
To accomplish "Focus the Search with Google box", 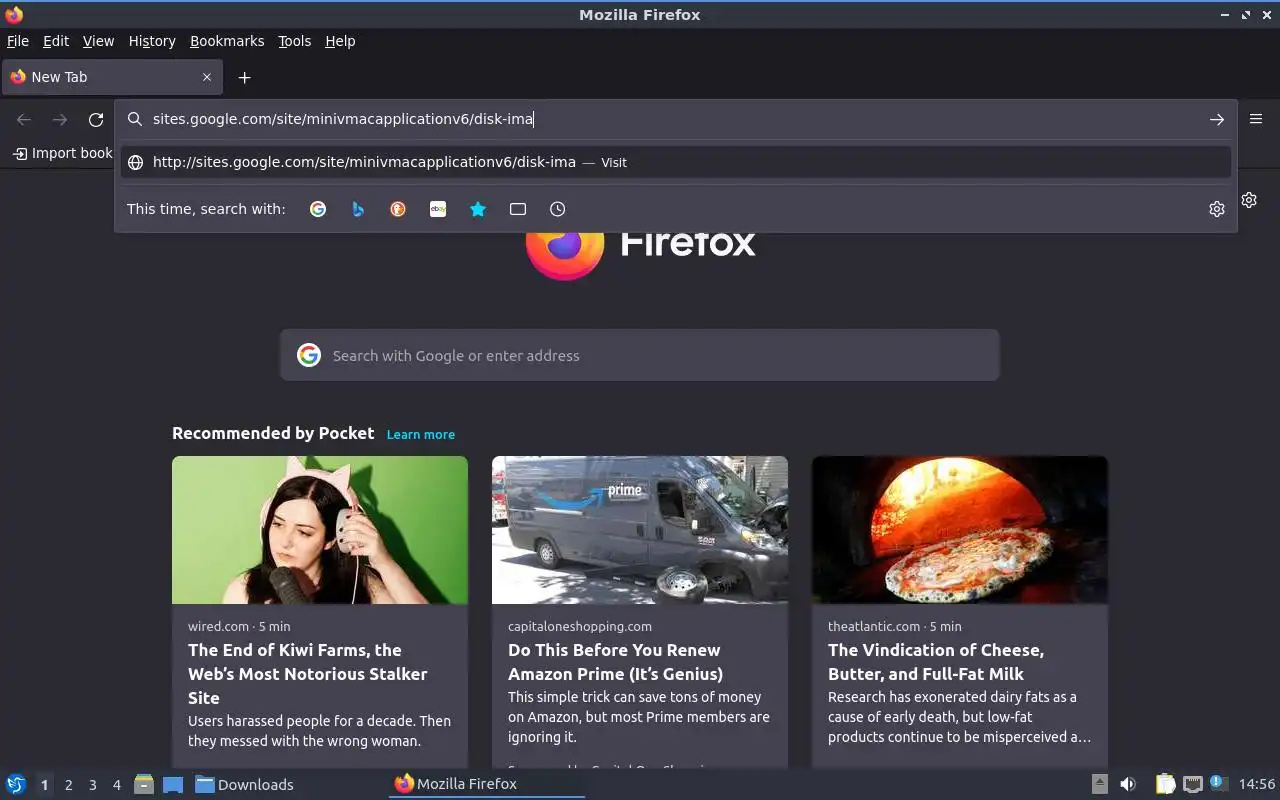I will 640,355.
